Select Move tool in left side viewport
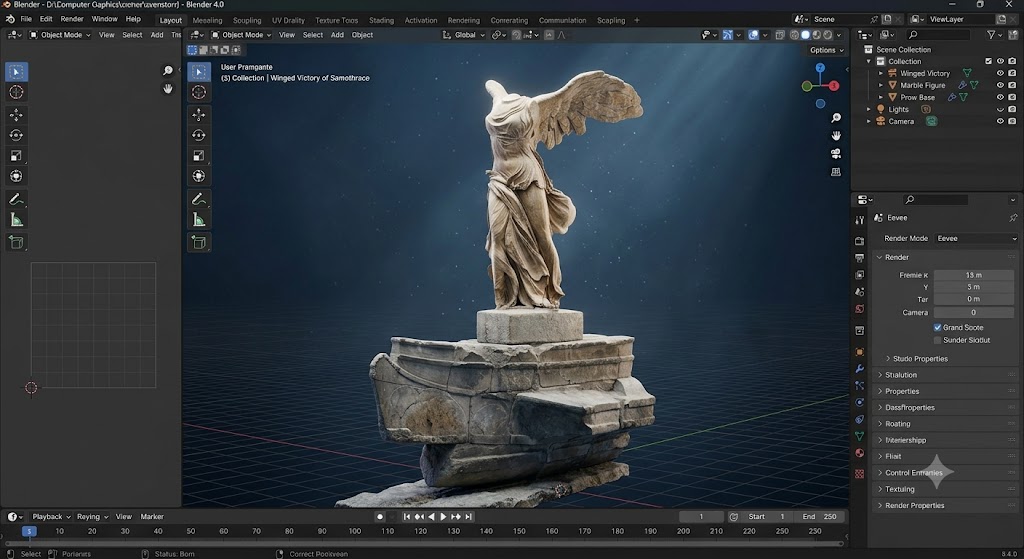This screenshot has width=1024, height=559. [16, 115]
